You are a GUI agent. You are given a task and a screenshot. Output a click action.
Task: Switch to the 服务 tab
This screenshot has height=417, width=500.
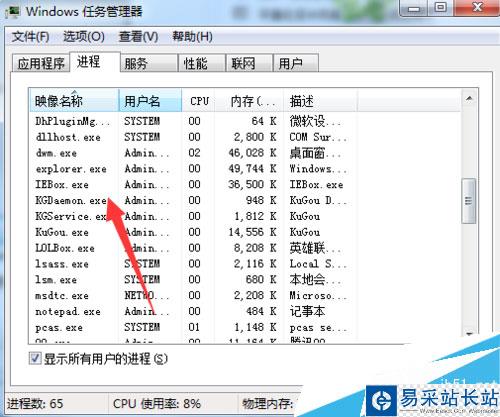[x=149, y=63]
